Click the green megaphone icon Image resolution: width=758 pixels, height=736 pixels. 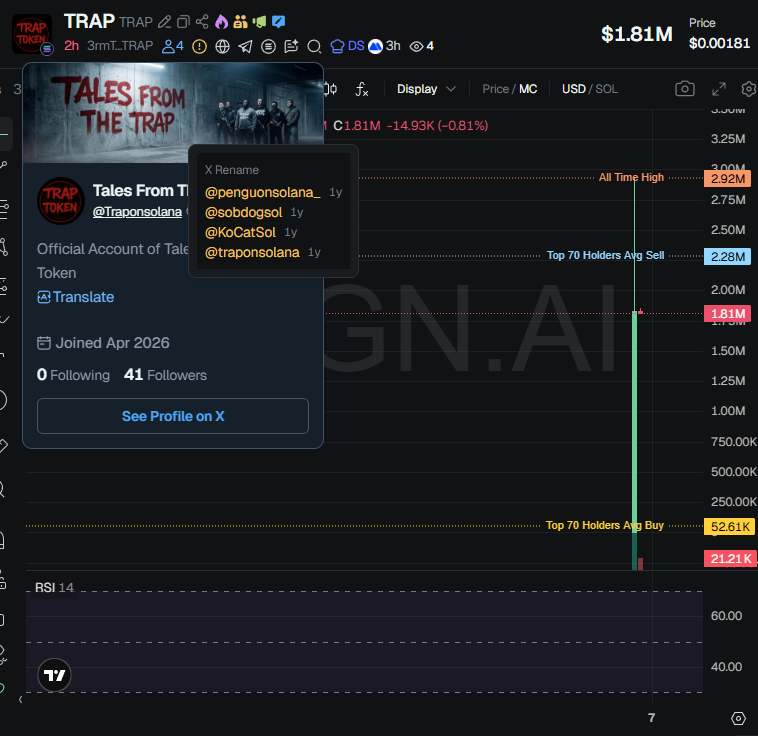tap(259, 22)
